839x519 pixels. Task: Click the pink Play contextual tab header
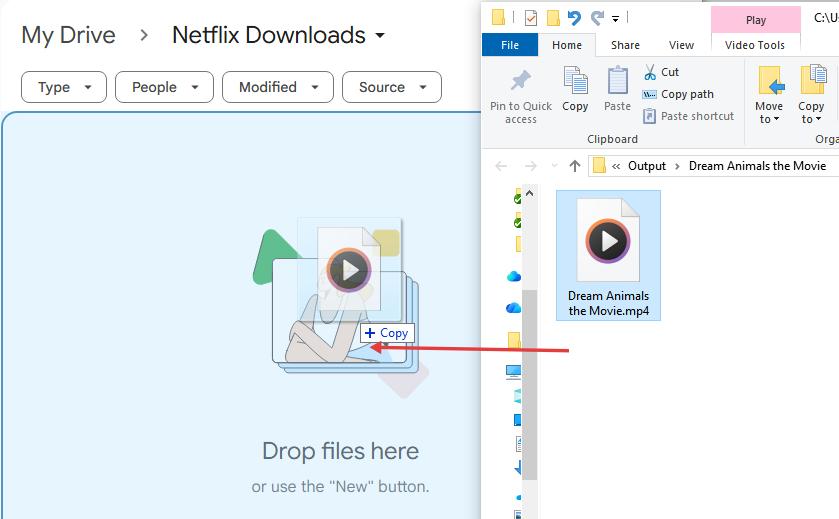click(756, 20)
